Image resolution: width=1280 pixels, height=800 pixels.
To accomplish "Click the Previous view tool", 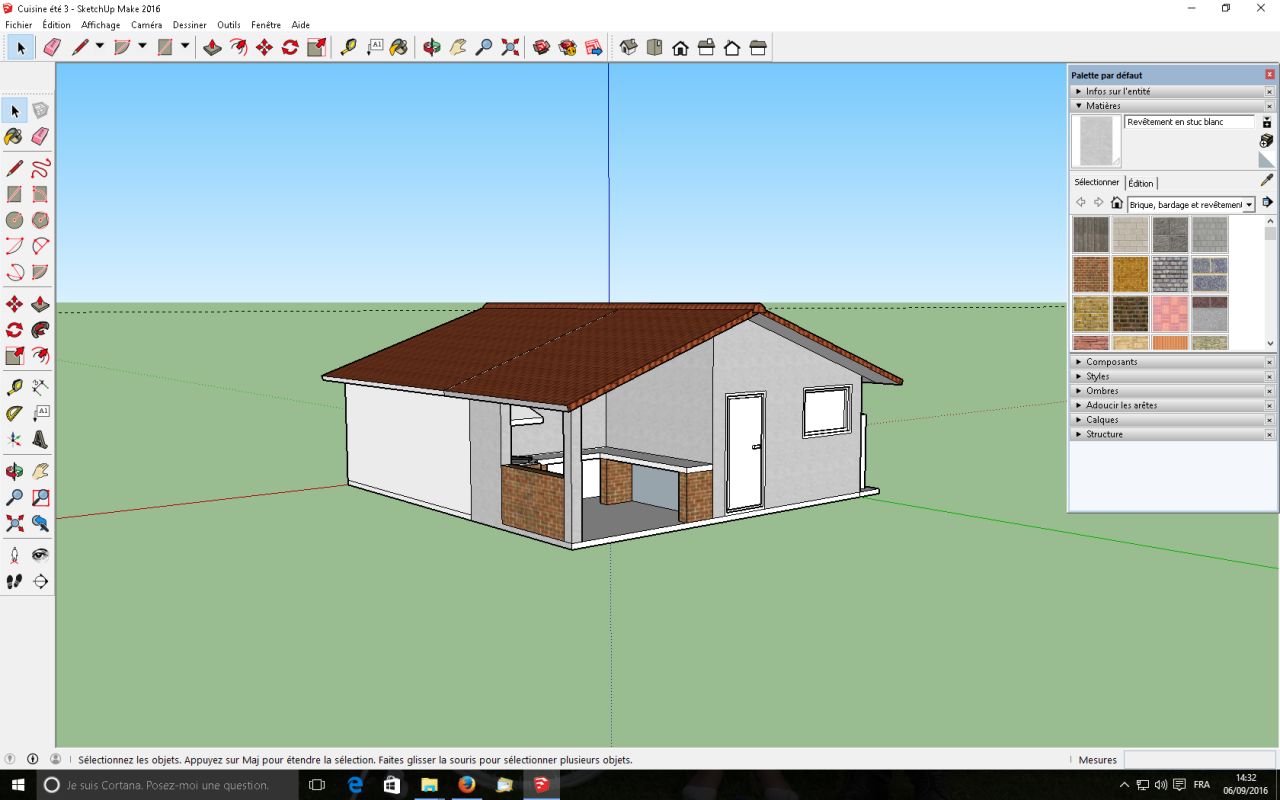I will 40,523.
